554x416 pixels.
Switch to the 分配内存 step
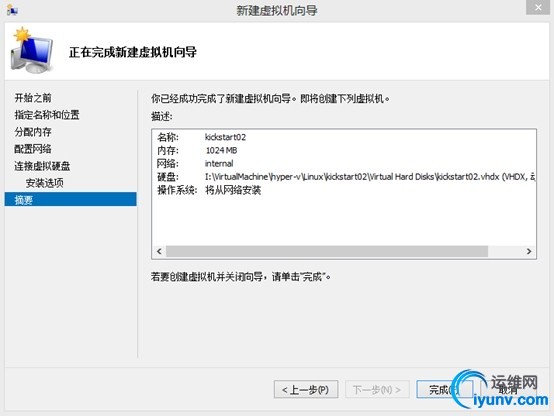click(x=33, y=132)
